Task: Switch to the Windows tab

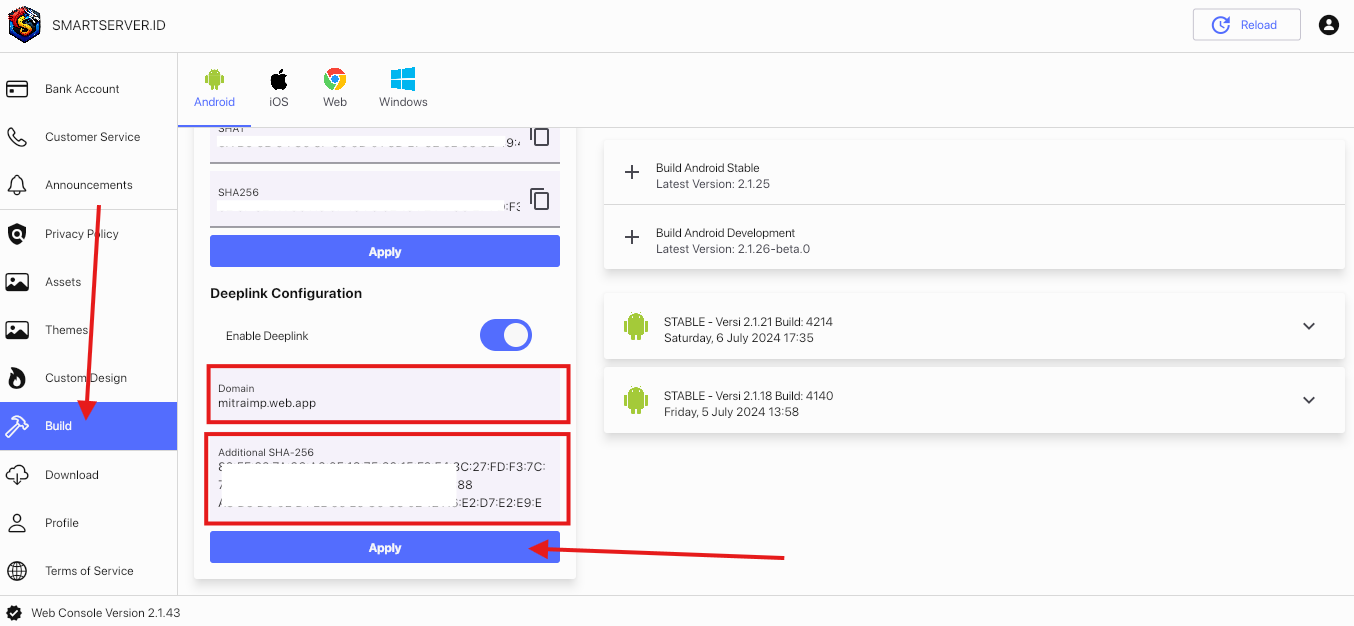Action: [x=402, y=88]
